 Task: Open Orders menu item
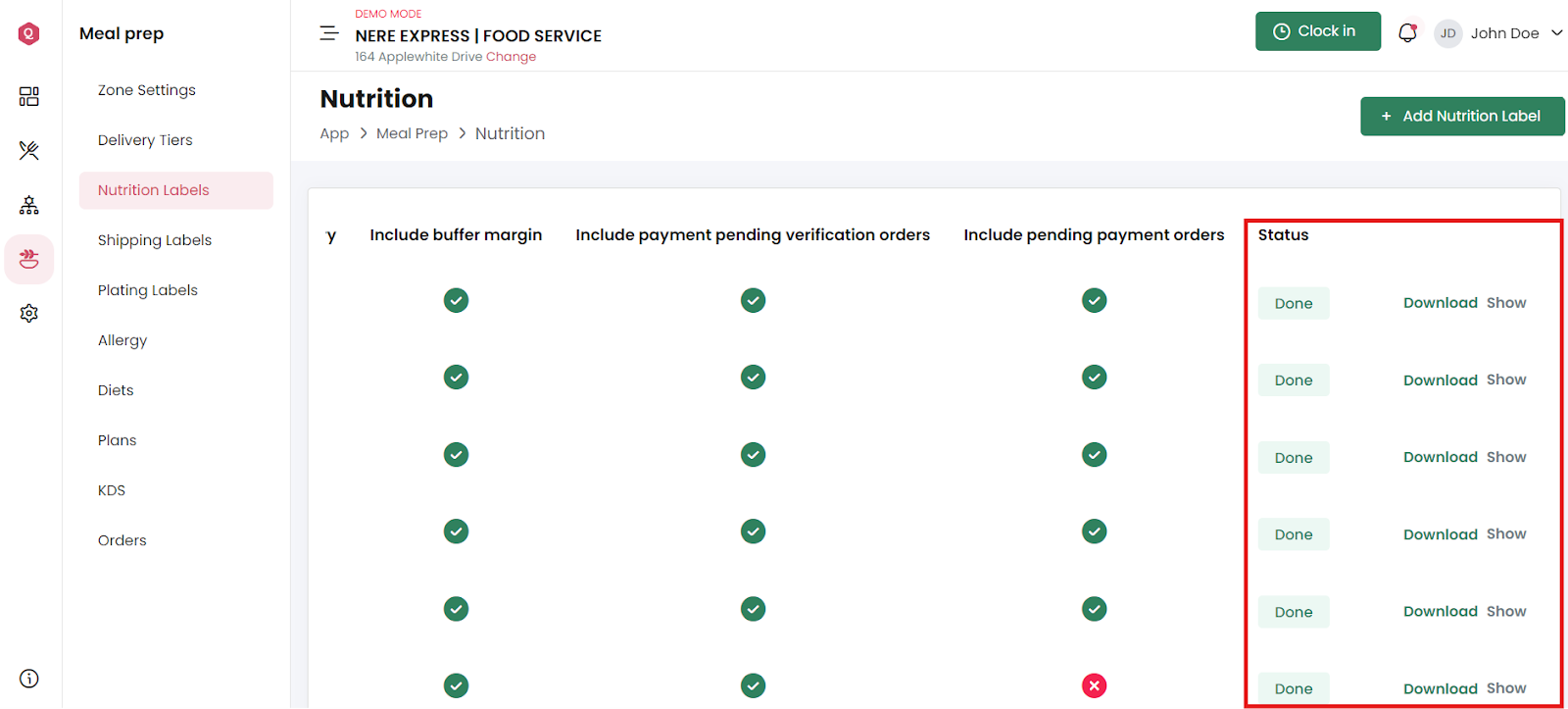pyautogui.click(x=122, y=540)
